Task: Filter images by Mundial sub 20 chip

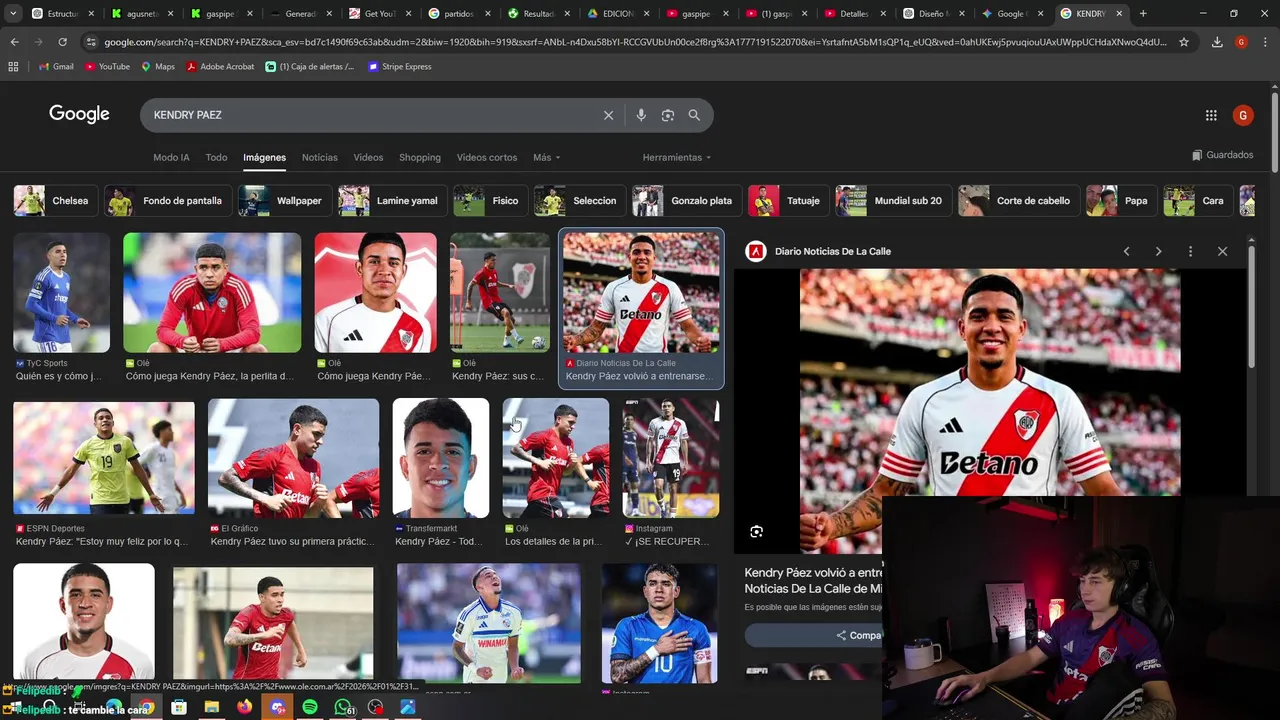Action: 893,201
